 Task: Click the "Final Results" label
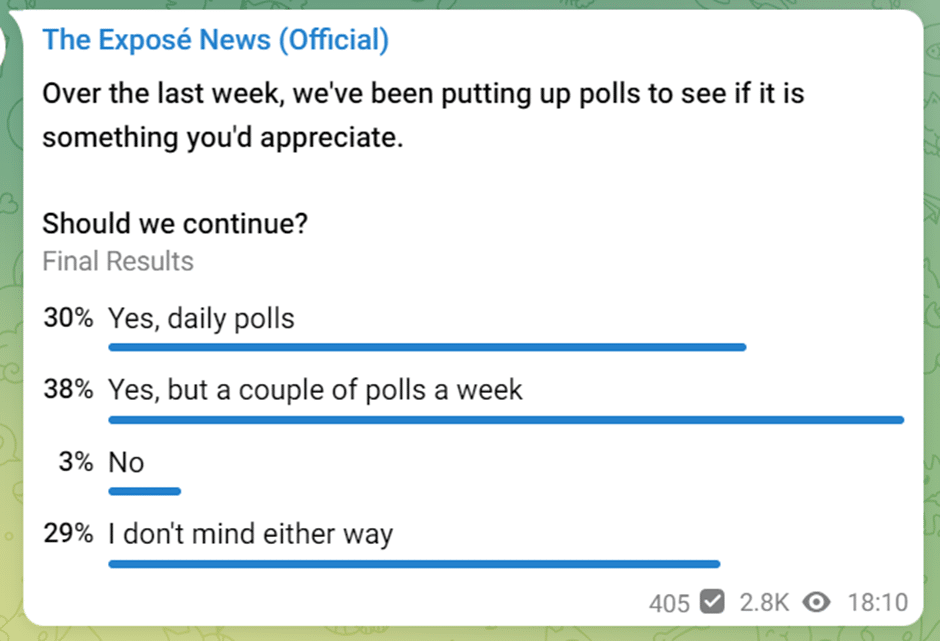(118, 261)
